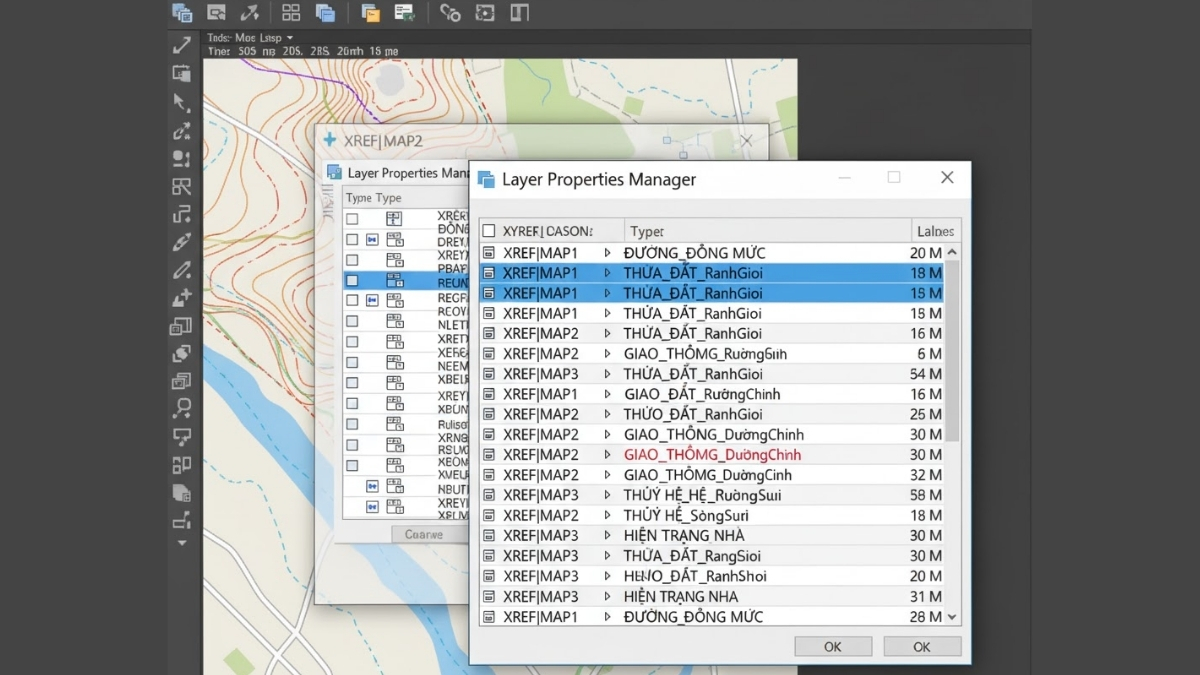
Task: Check the box on highlighted REUN row
Action: tap(352, 281)
